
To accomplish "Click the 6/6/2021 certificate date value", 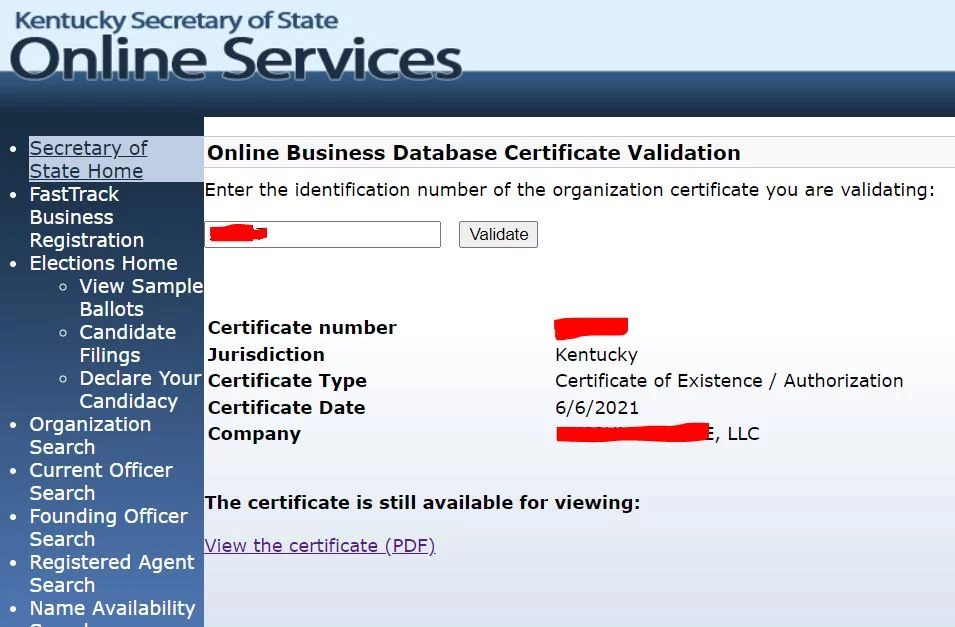I will click(596, 407).
